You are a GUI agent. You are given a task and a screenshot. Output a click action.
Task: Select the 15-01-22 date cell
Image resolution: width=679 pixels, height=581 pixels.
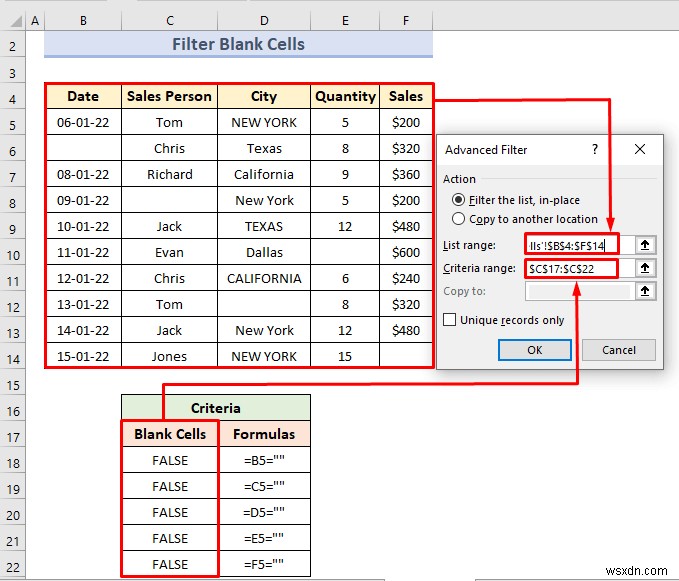click(x=83, y=356)
